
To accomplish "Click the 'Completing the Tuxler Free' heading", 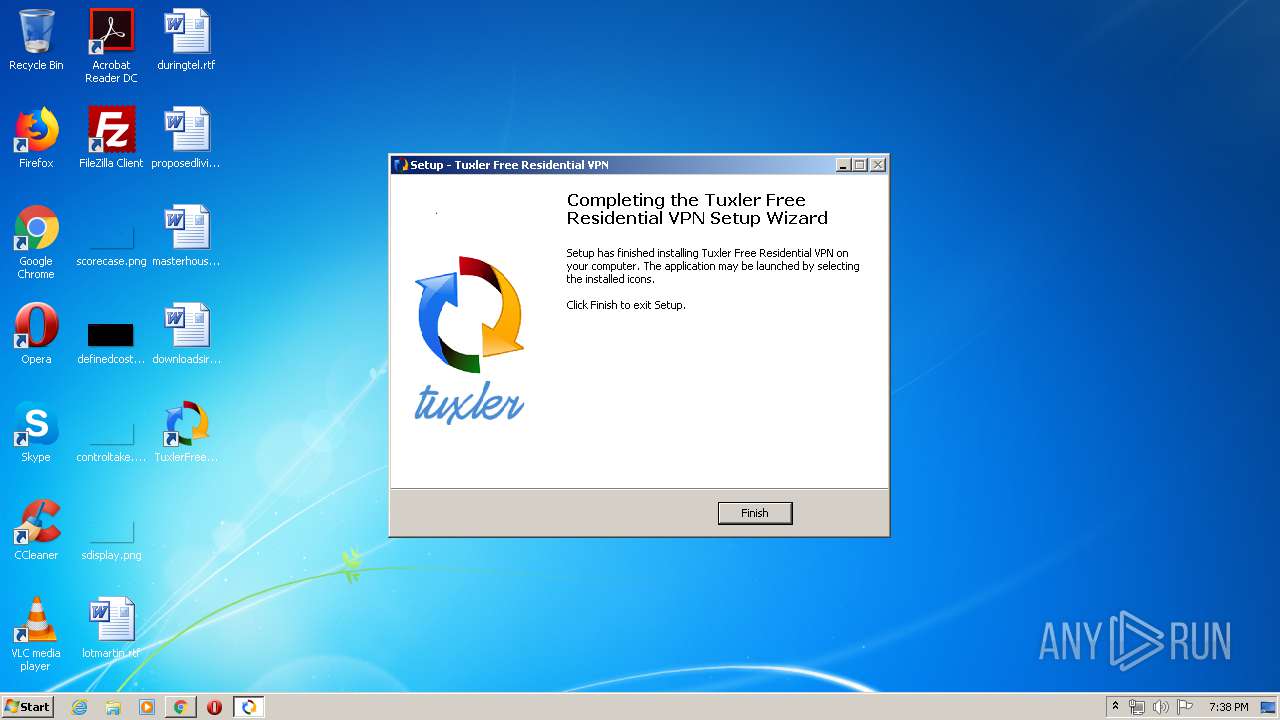I will [686, 200].
